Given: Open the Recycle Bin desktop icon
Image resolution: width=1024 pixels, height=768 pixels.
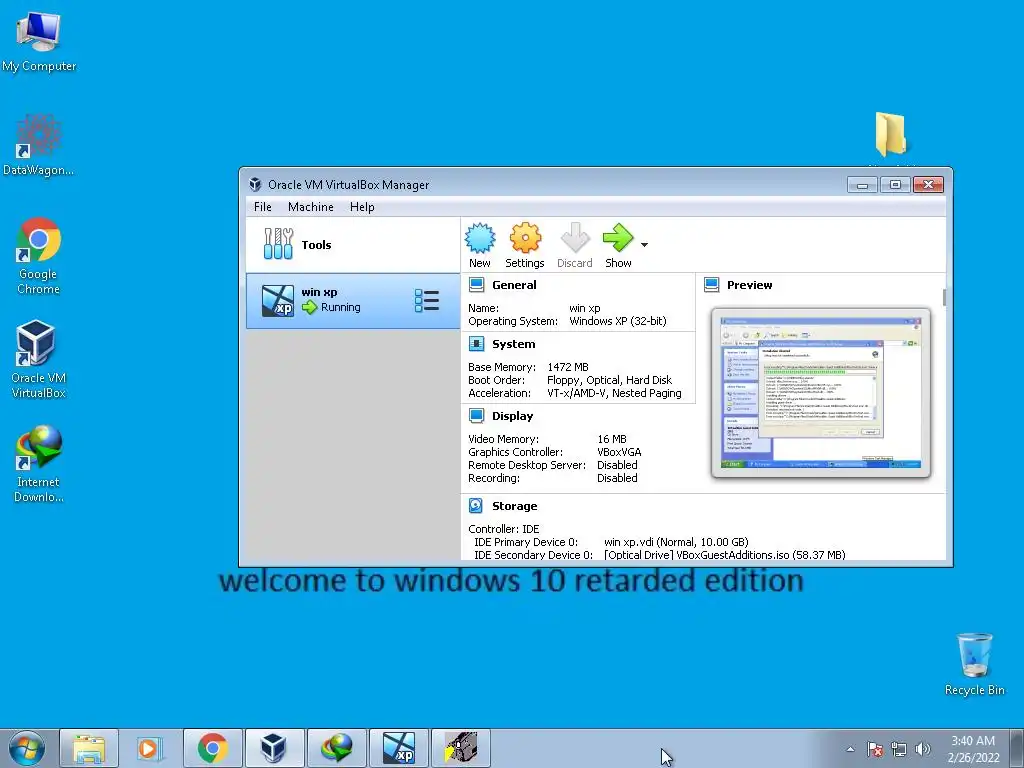Looking at the screenshot, I should click(x=974, y=664).
